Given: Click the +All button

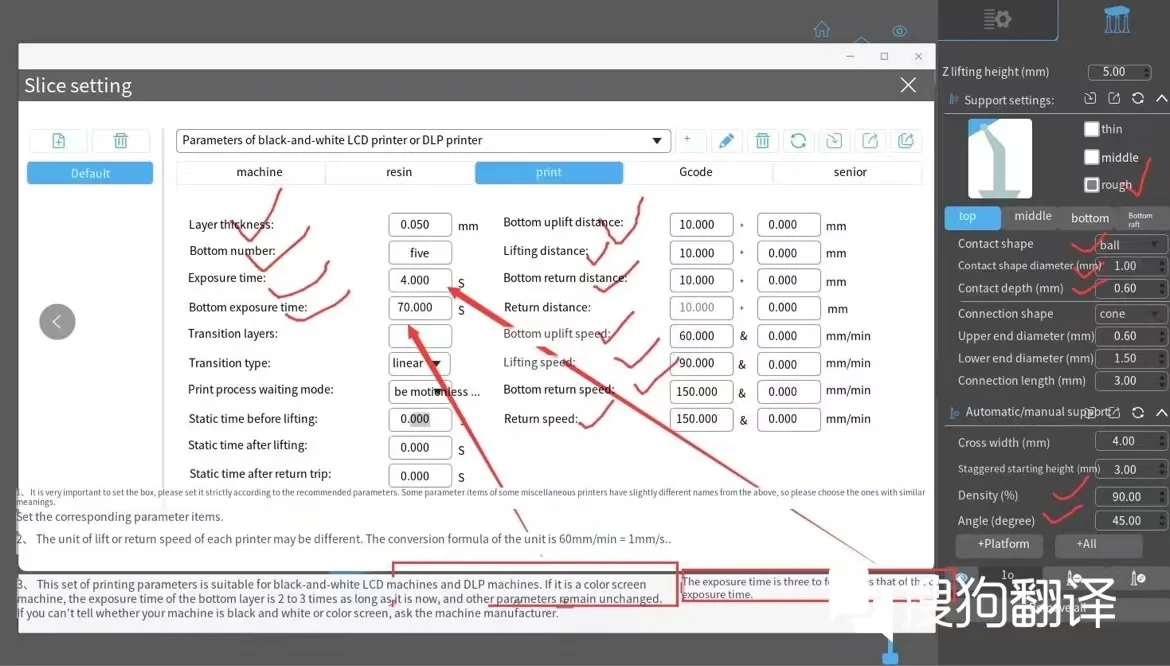Looking at the screenshot, I should (1098, 544).
